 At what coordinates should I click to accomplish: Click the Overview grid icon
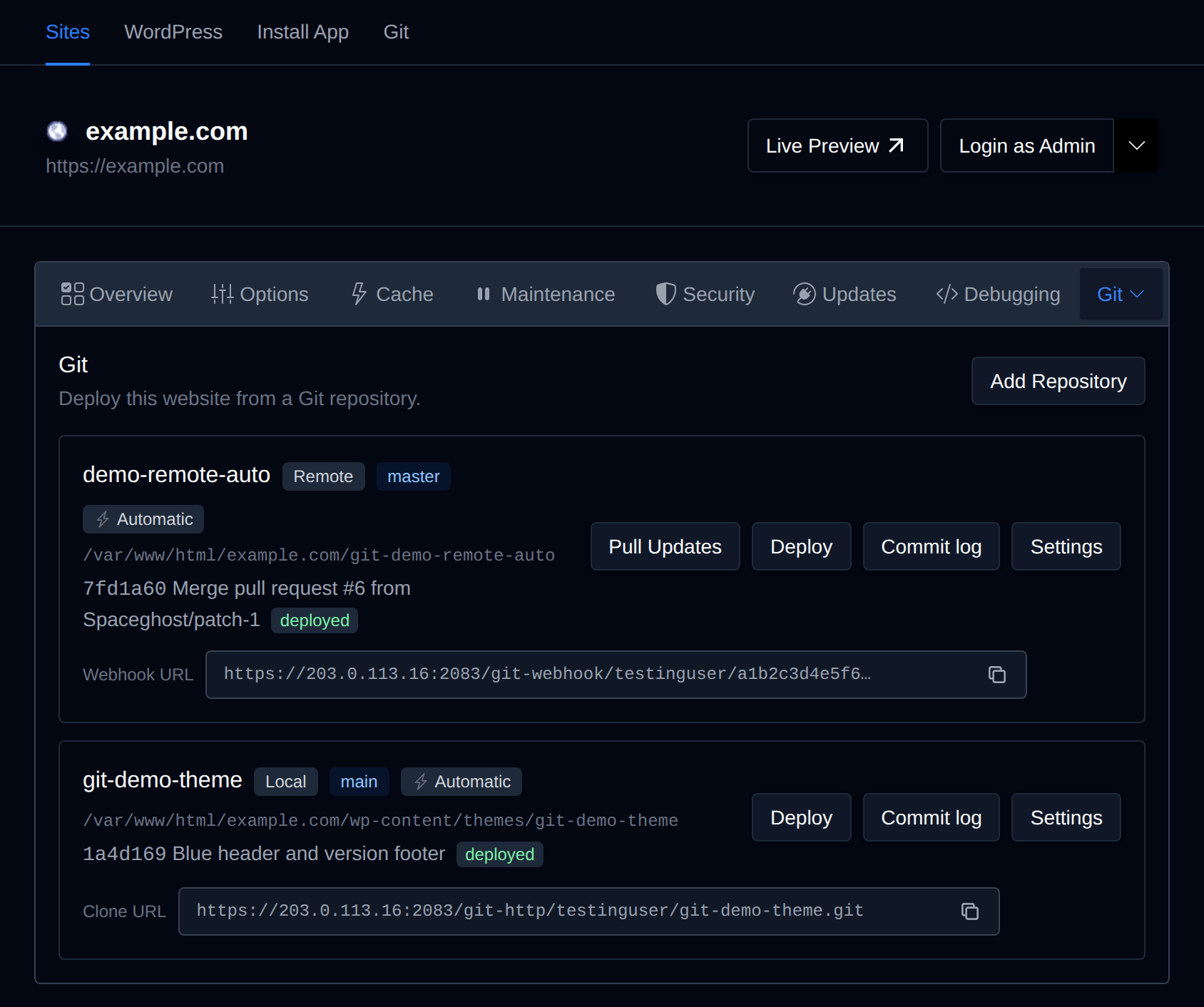73,294
